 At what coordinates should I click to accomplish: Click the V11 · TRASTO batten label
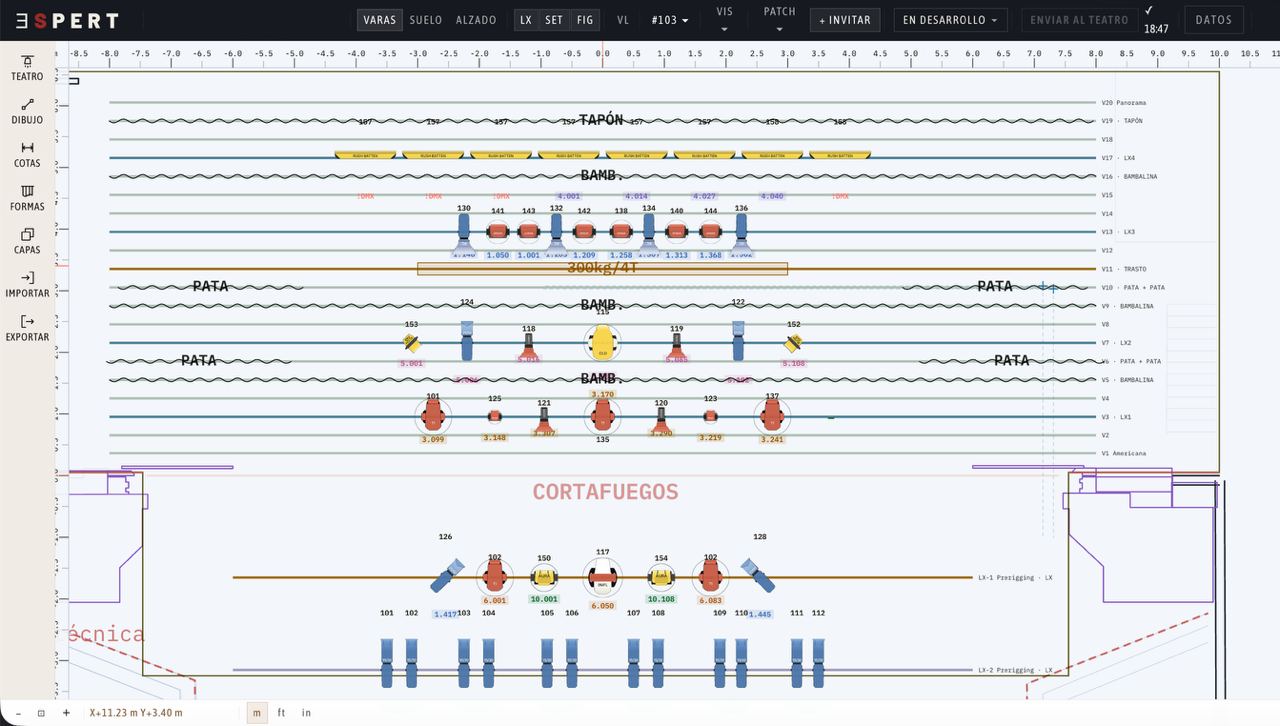(x=1124, y=269)
